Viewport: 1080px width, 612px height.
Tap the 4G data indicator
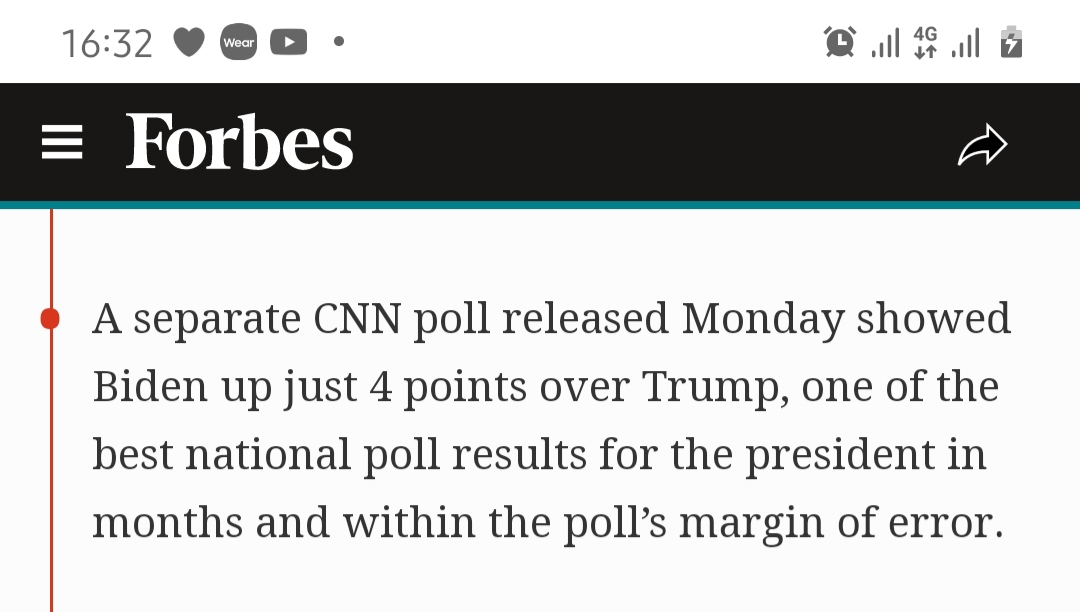925,42
